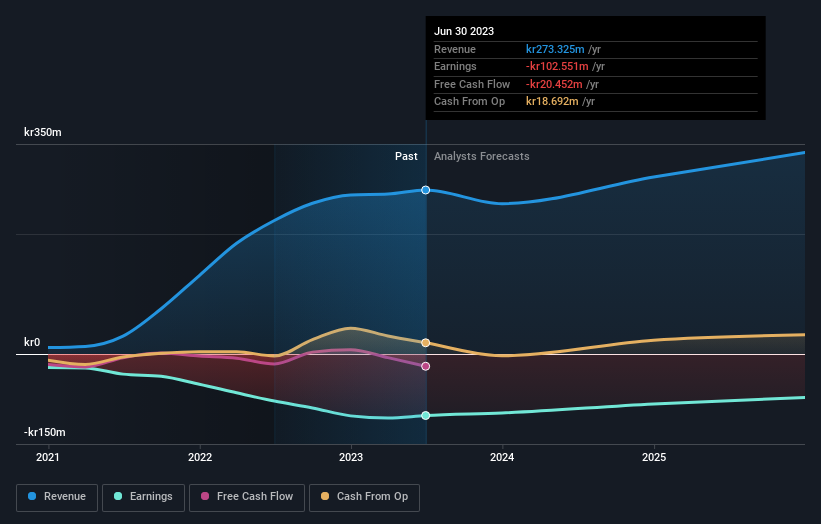
Task: Click the orange Cash From Op legend dot
Action: tap(325, 496)
